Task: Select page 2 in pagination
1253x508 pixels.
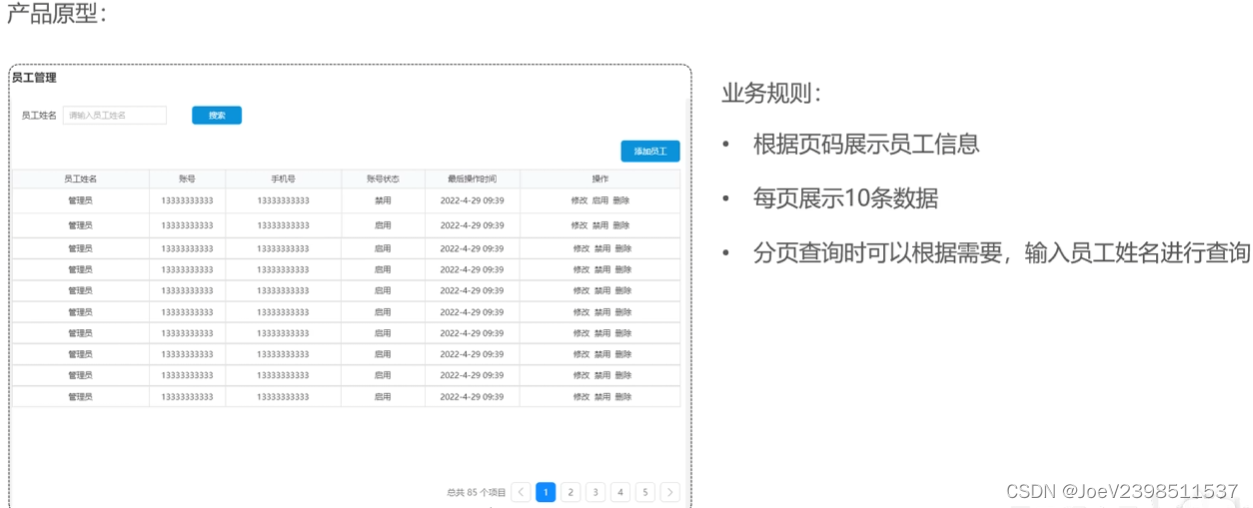Action: [x=571, y=492]
